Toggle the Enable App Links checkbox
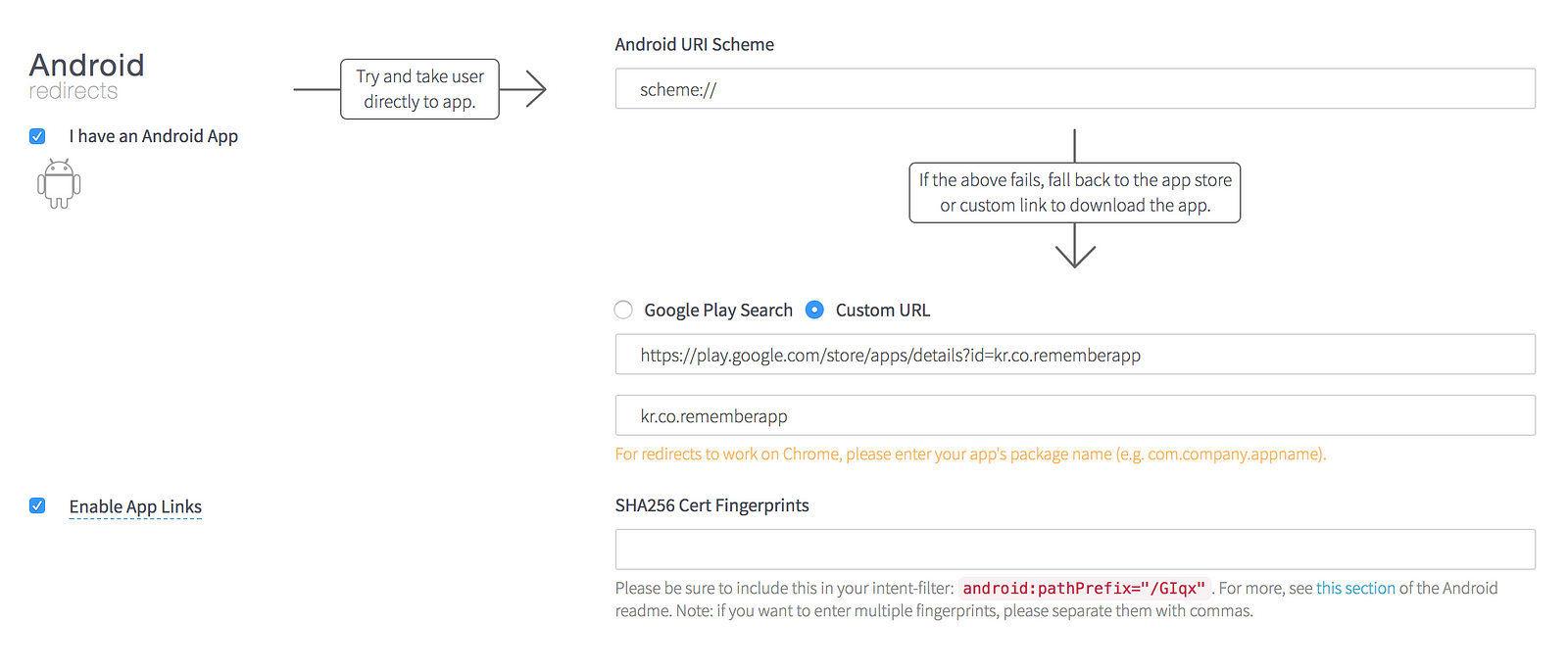 (37, 505)
